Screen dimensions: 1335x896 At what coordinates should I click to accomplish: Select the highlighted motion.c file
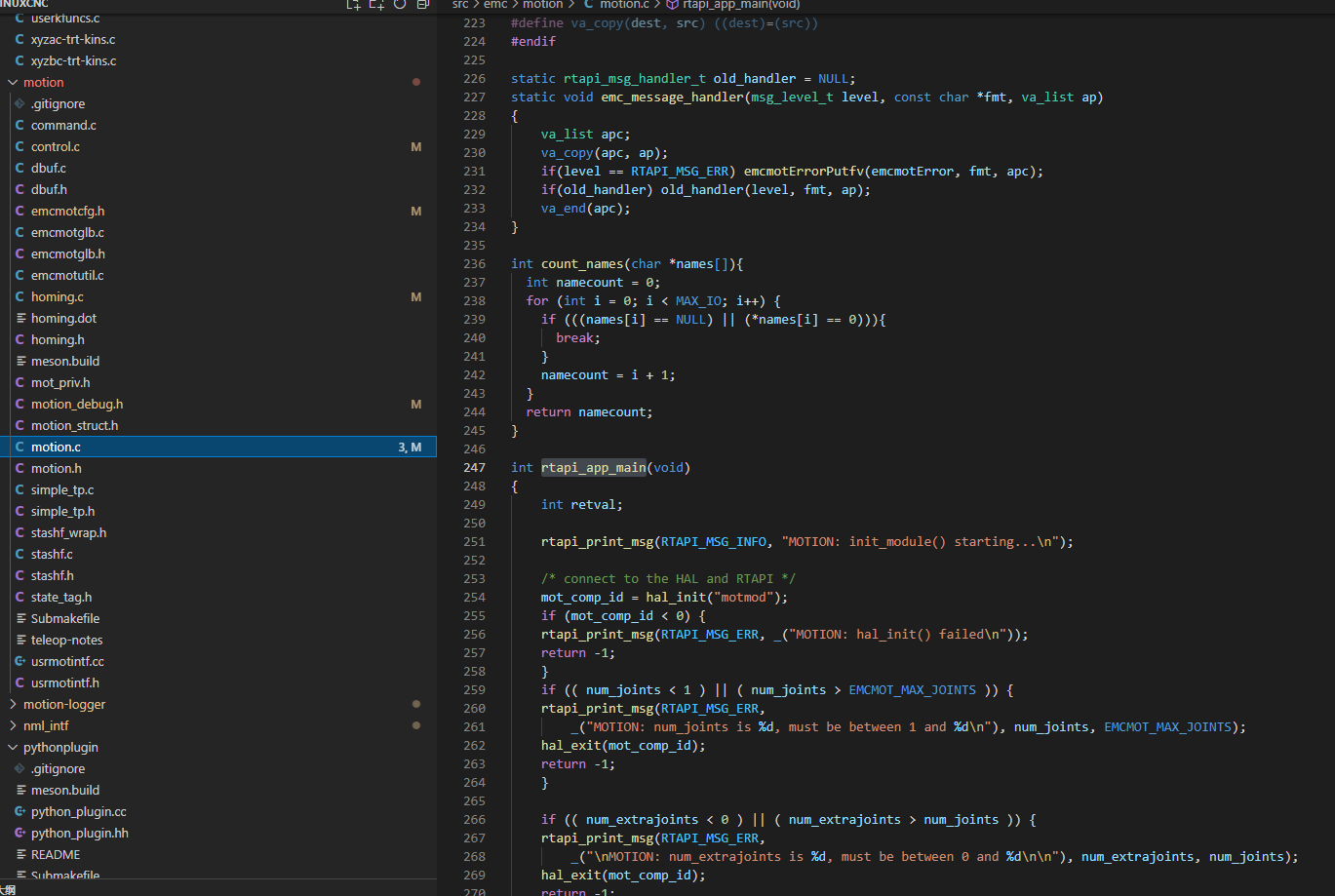pyautogui.click(x=218, y=447)
